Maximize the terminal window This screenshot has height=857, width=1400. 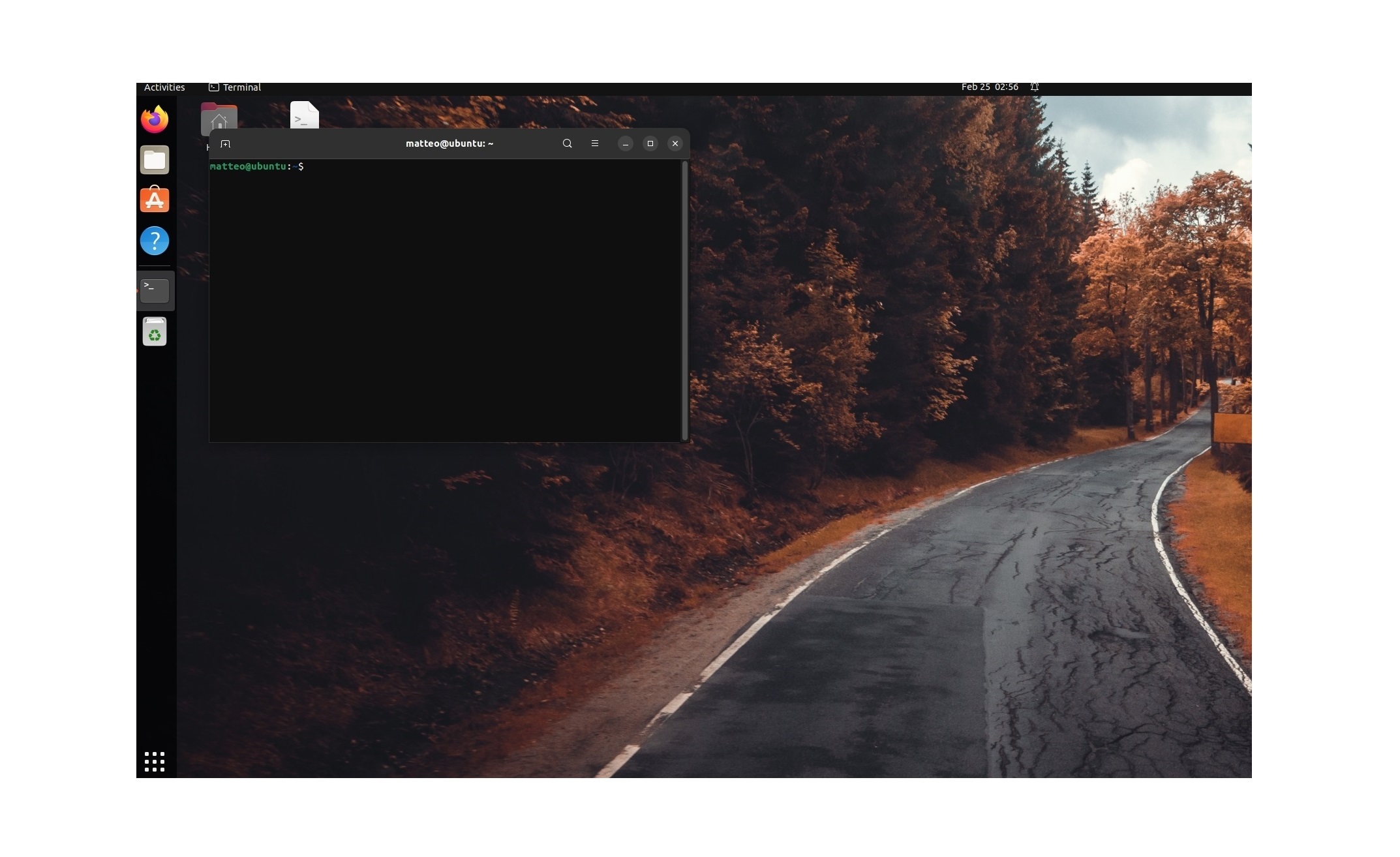[650, 143]
